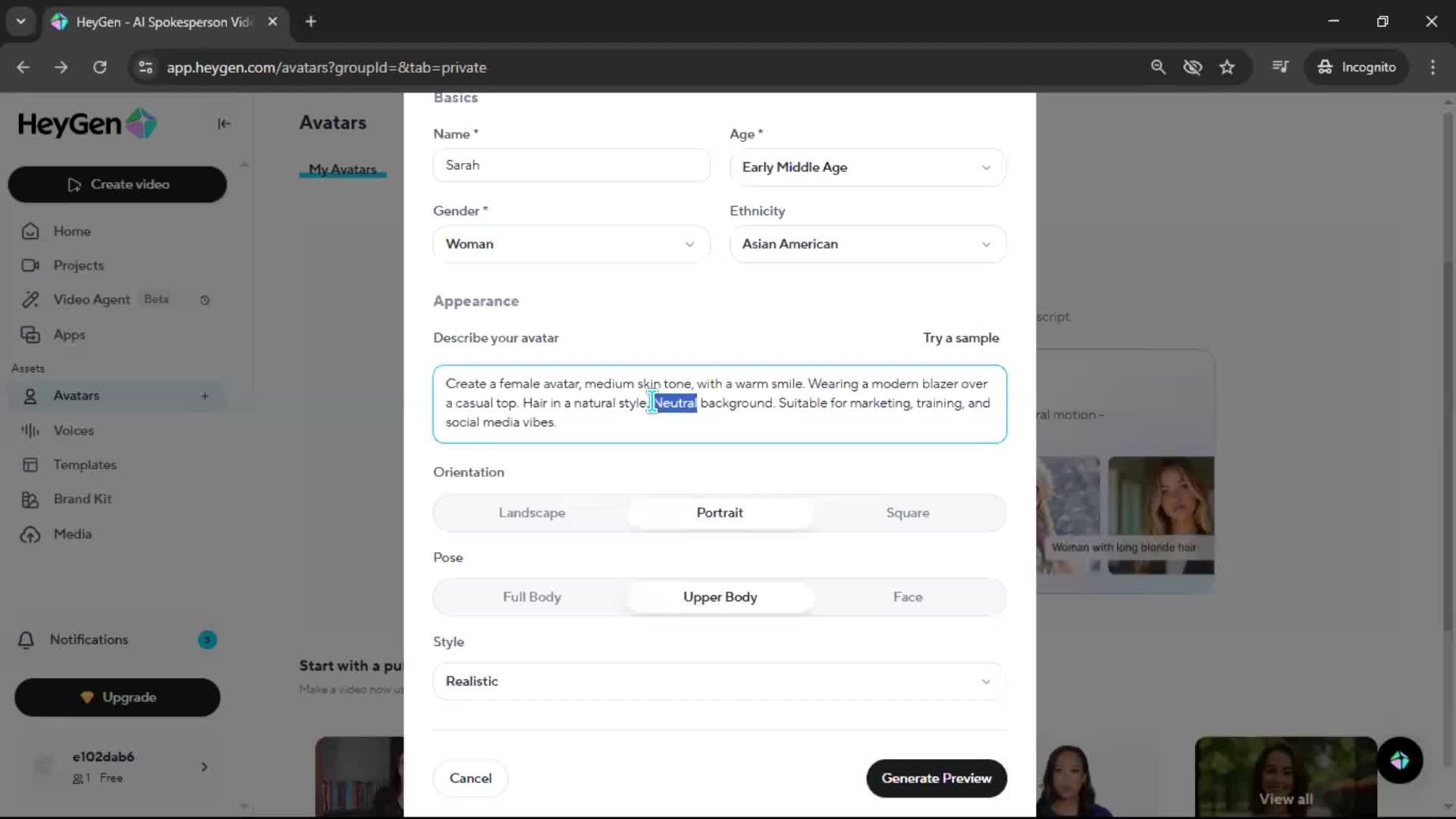Open Notifications bell panel
Screen dimensions: 1456x819
click(88, 639)
